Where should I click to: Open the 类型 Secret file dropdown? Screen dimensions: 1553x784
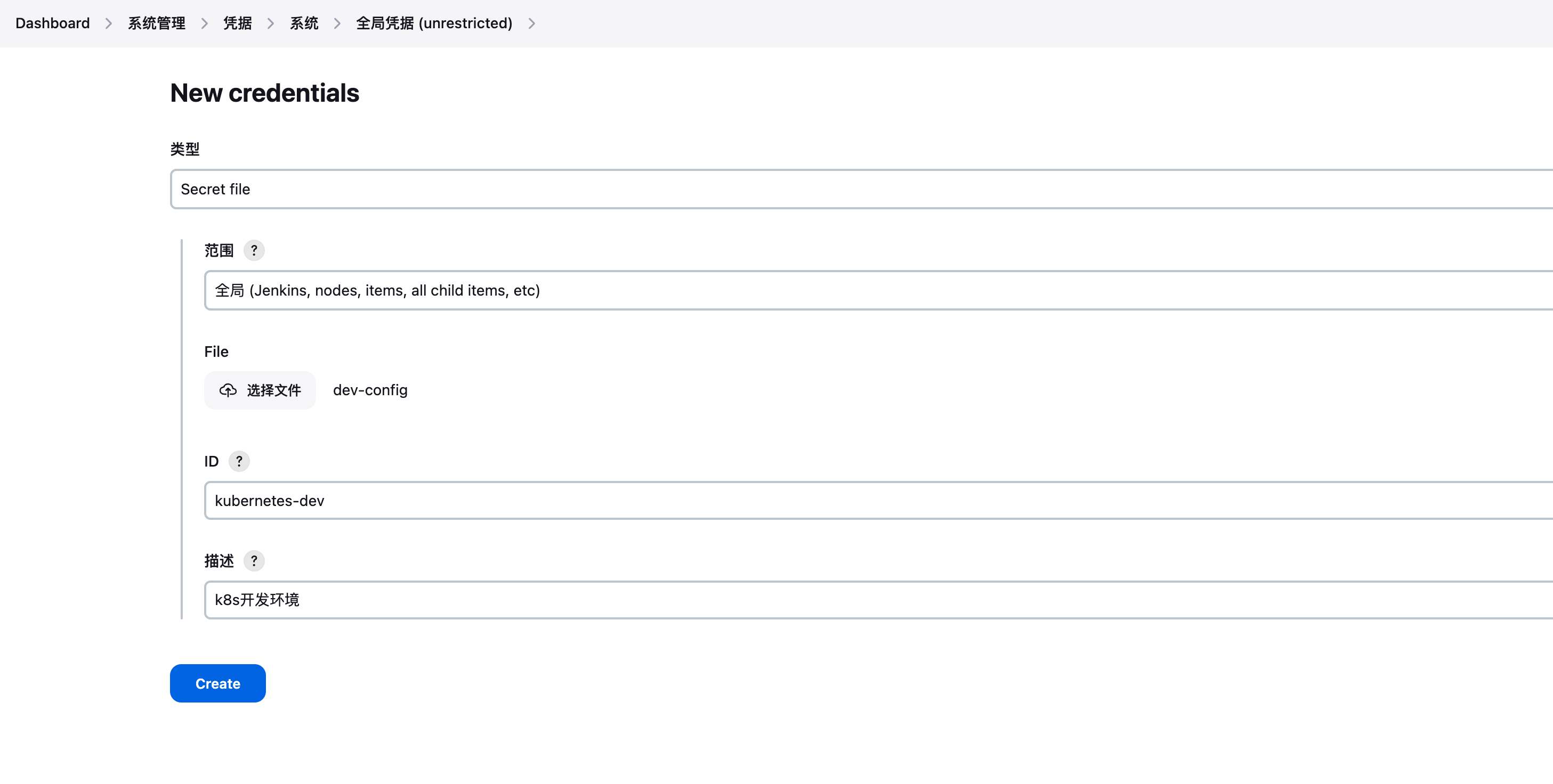(862, 189)
